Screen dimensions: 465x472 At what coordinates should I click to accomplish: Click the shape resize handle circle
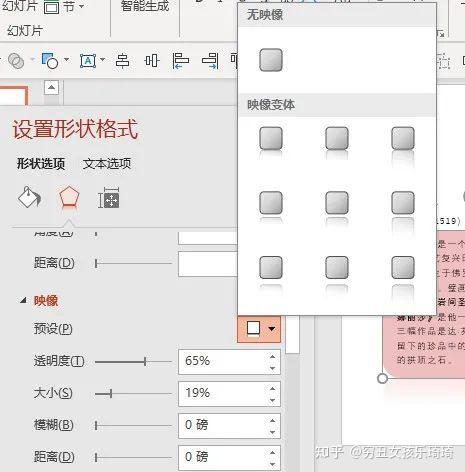pos(383,378)
